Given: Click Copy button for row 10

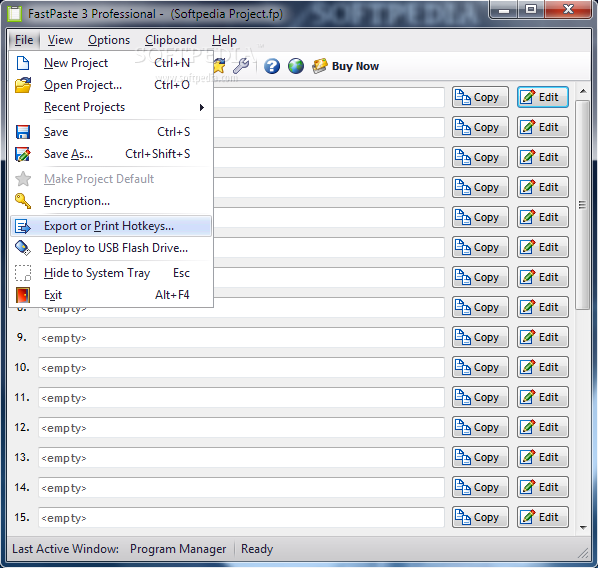Looking at the screenshot, I should coord(480,367).
